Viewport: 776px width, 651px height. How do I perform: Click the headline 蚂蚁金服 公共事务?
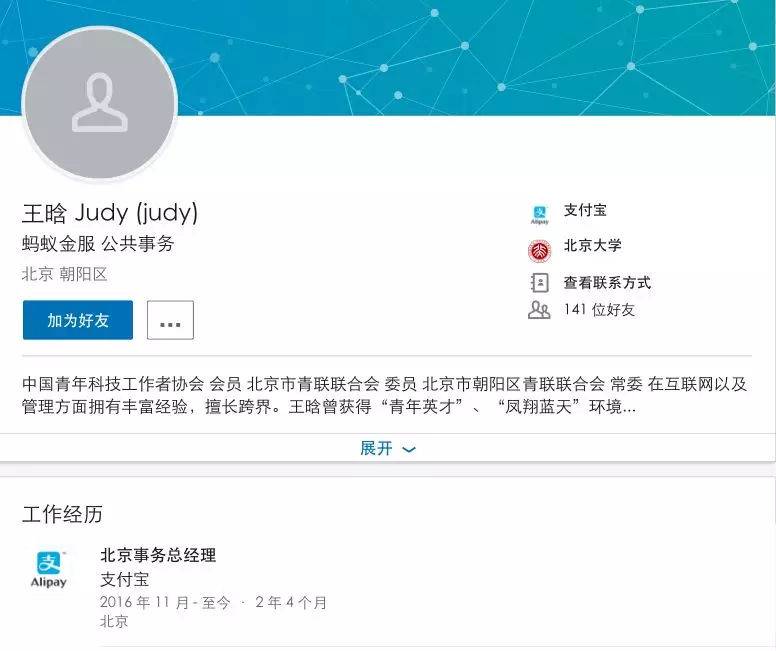tap(98, 244)
